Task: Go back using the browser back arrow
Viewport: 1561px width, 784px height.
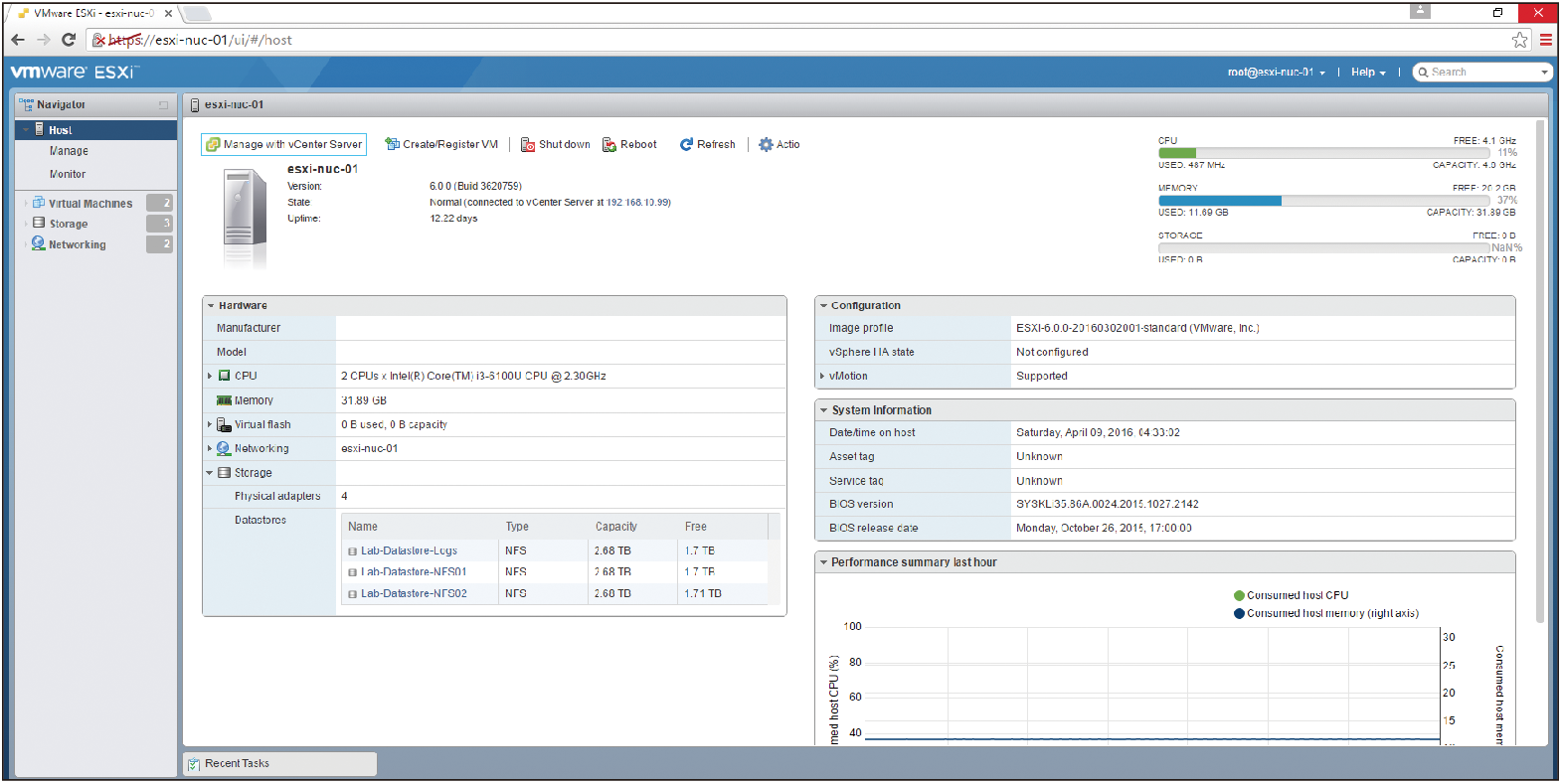Action: [x=18, y=40]
